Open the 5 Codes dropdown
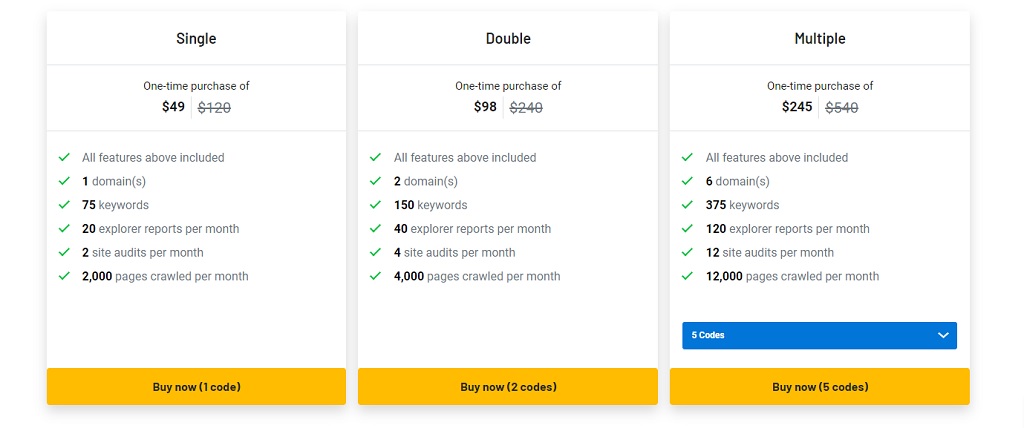The image size is (1024, 428). point(820,335)
